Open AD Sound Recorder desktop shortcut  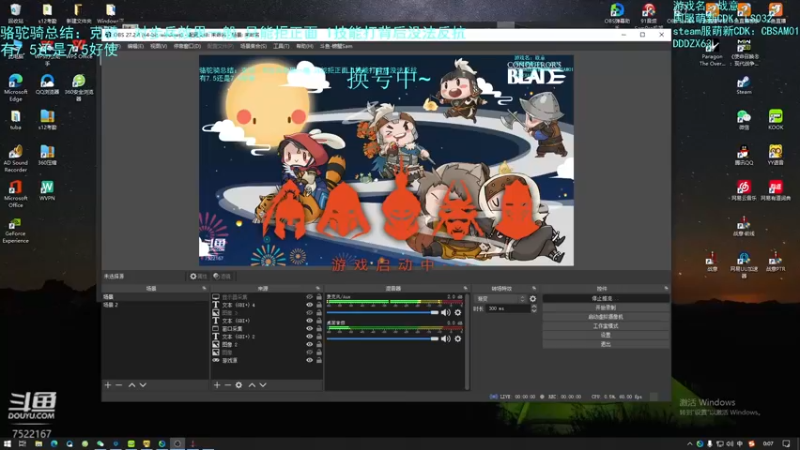coord(15,159)
